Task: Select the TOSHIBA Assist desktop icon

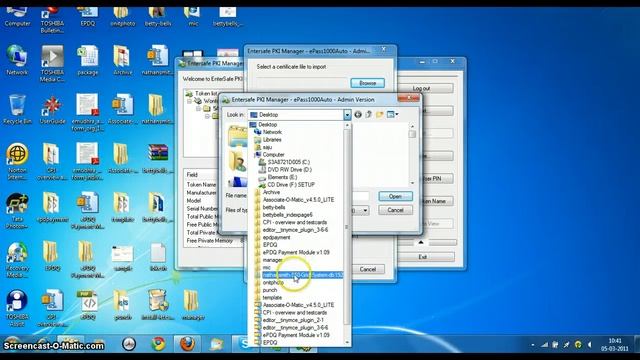Action: tap(17, 309)
